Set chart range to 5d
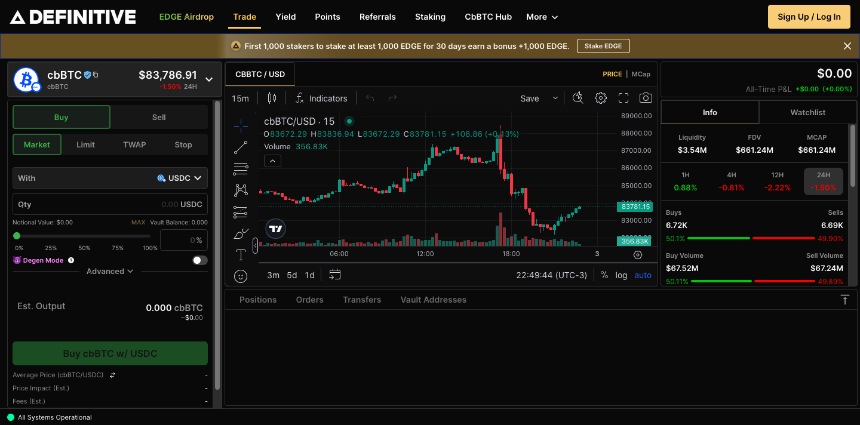860x425 pixels. pos(292,275)
